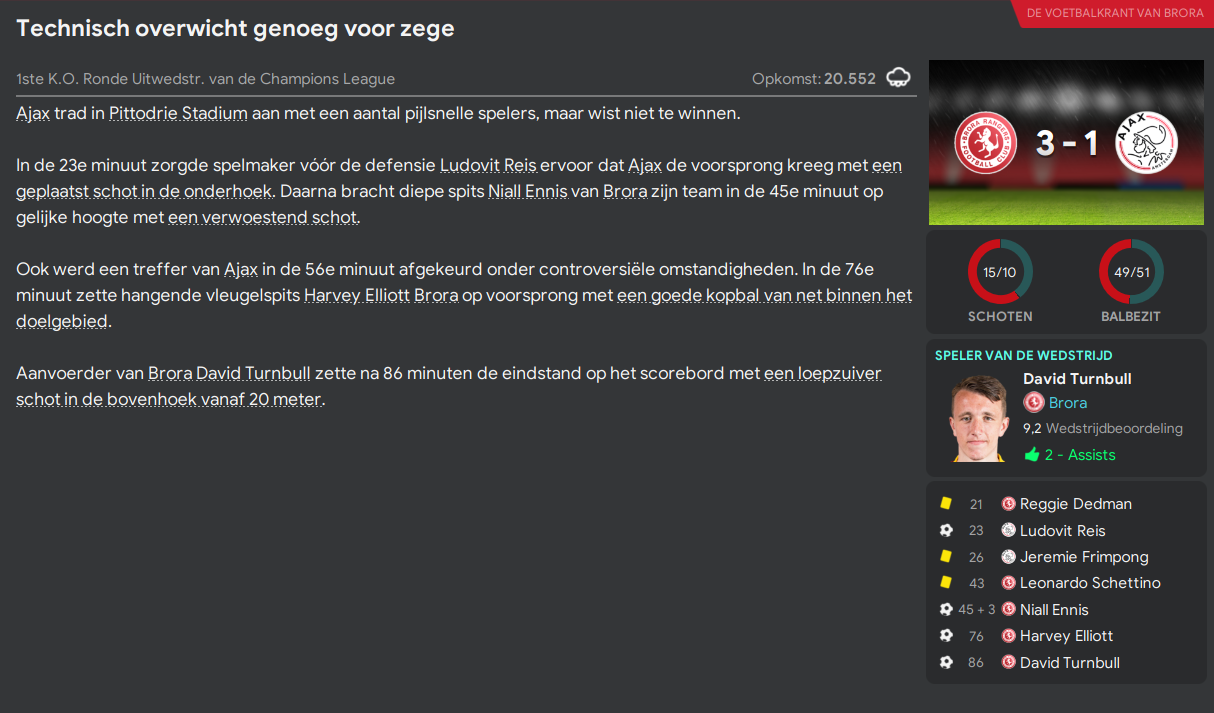Click the Ajax crest in scoreboard

1145,143
